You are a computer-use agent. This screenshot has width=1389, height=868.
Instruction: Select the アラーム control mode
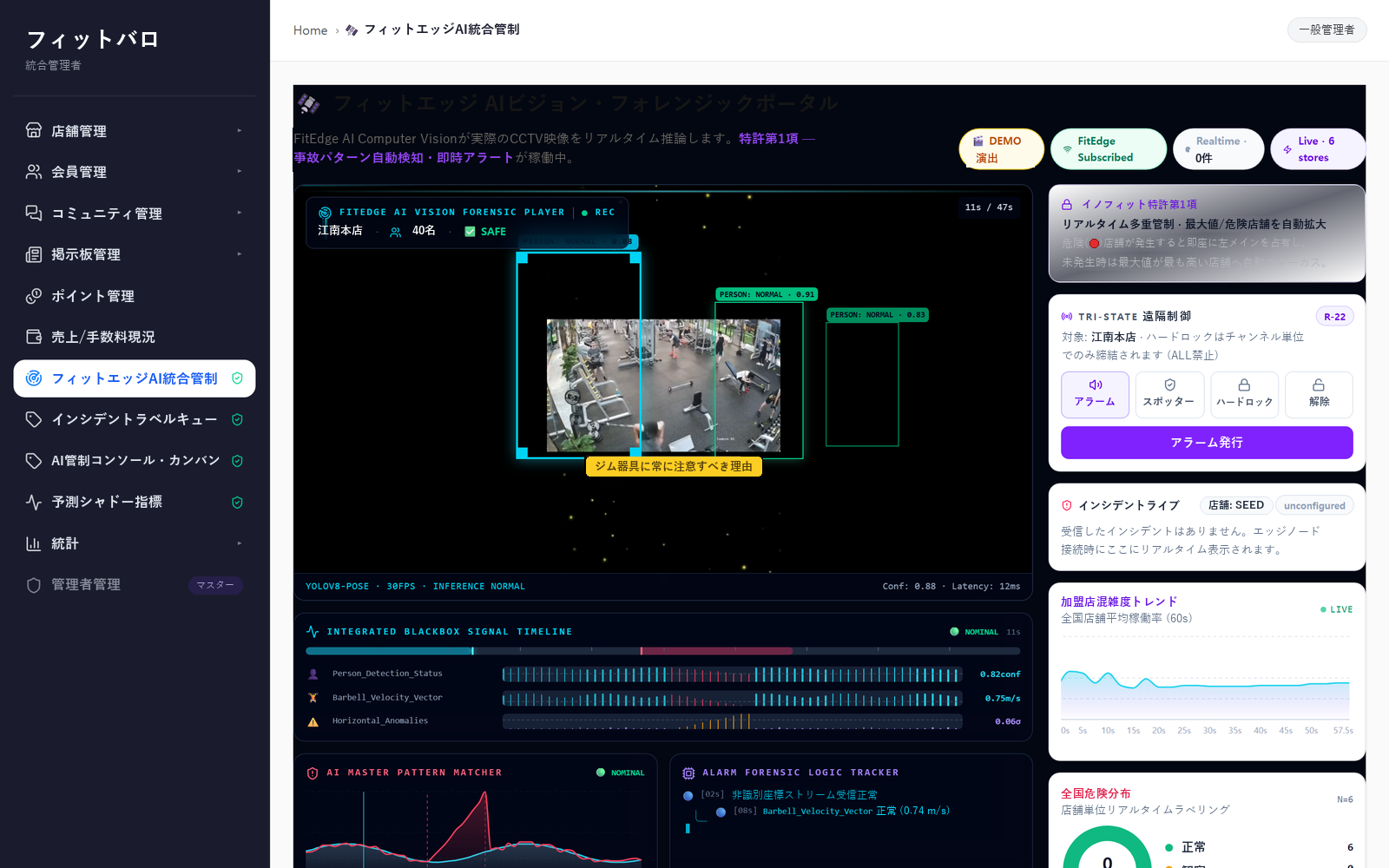pyautogui.click(x=1095, y=395)
